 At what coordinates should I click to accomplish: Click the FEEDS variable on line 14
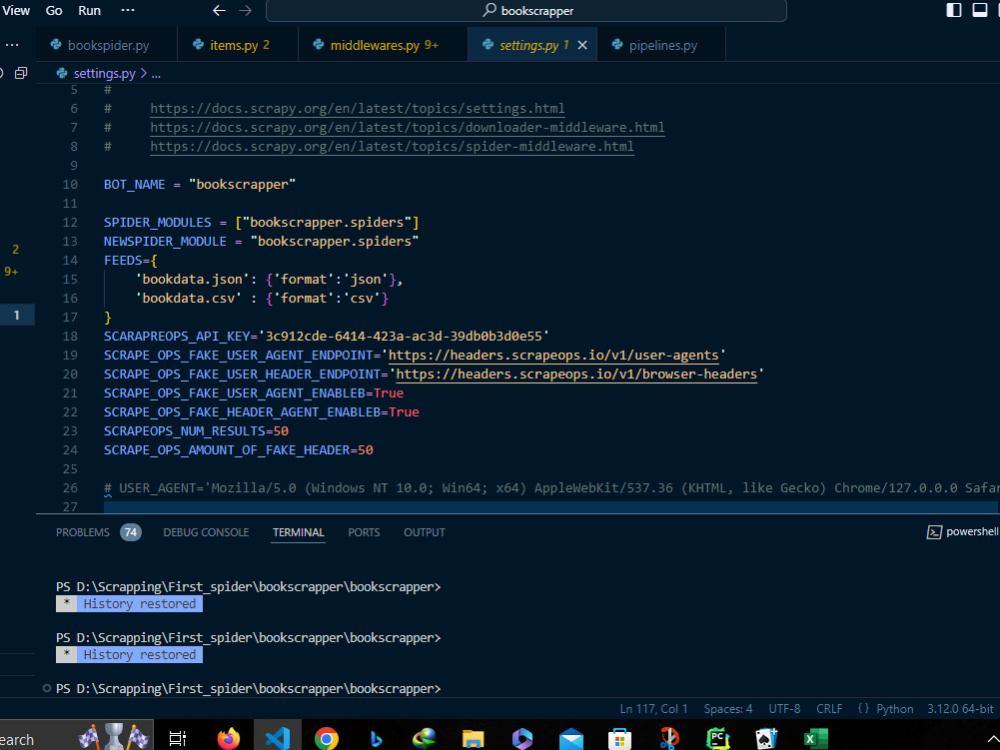[x=123, y=260]
